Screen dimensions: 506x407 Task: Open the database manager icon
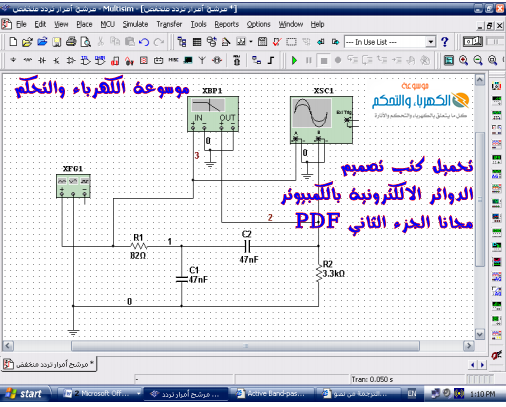click(211, 42)
